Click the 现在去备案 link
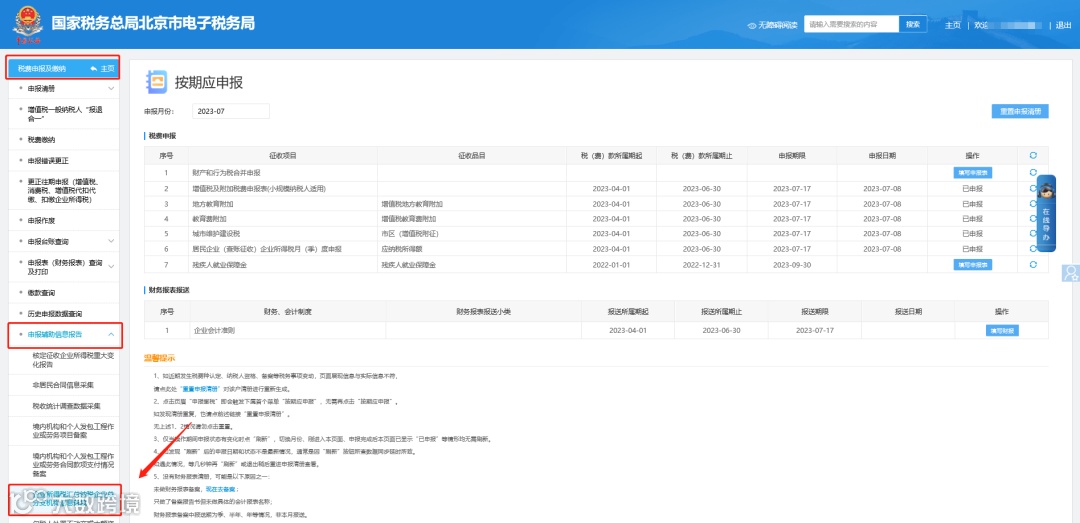 point(218,488)
